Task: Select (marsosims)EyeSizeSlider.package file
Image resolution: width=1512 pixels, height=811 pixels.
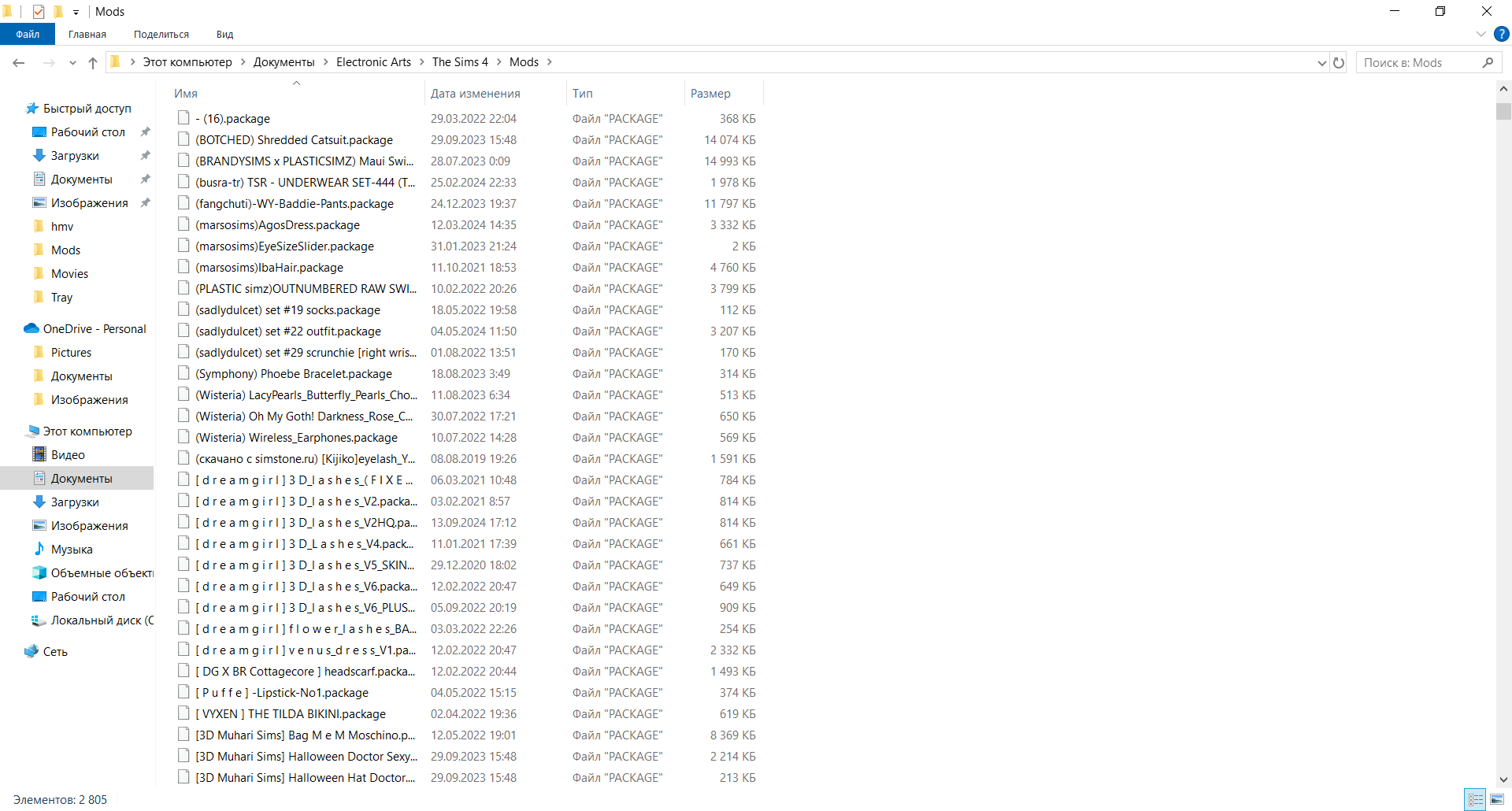Action: 284,246
